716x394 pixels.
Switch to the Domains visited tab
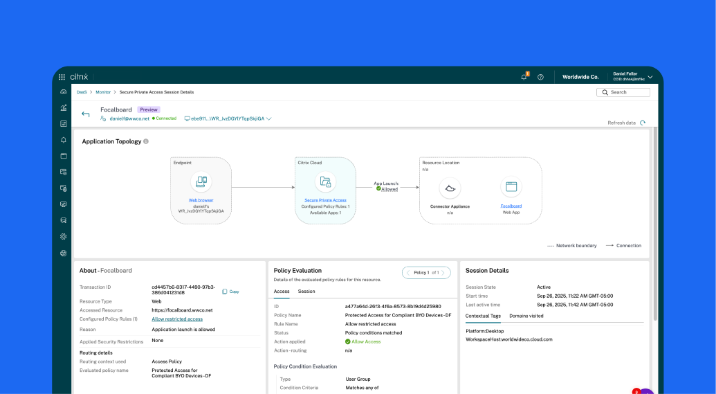coord(526,316)
